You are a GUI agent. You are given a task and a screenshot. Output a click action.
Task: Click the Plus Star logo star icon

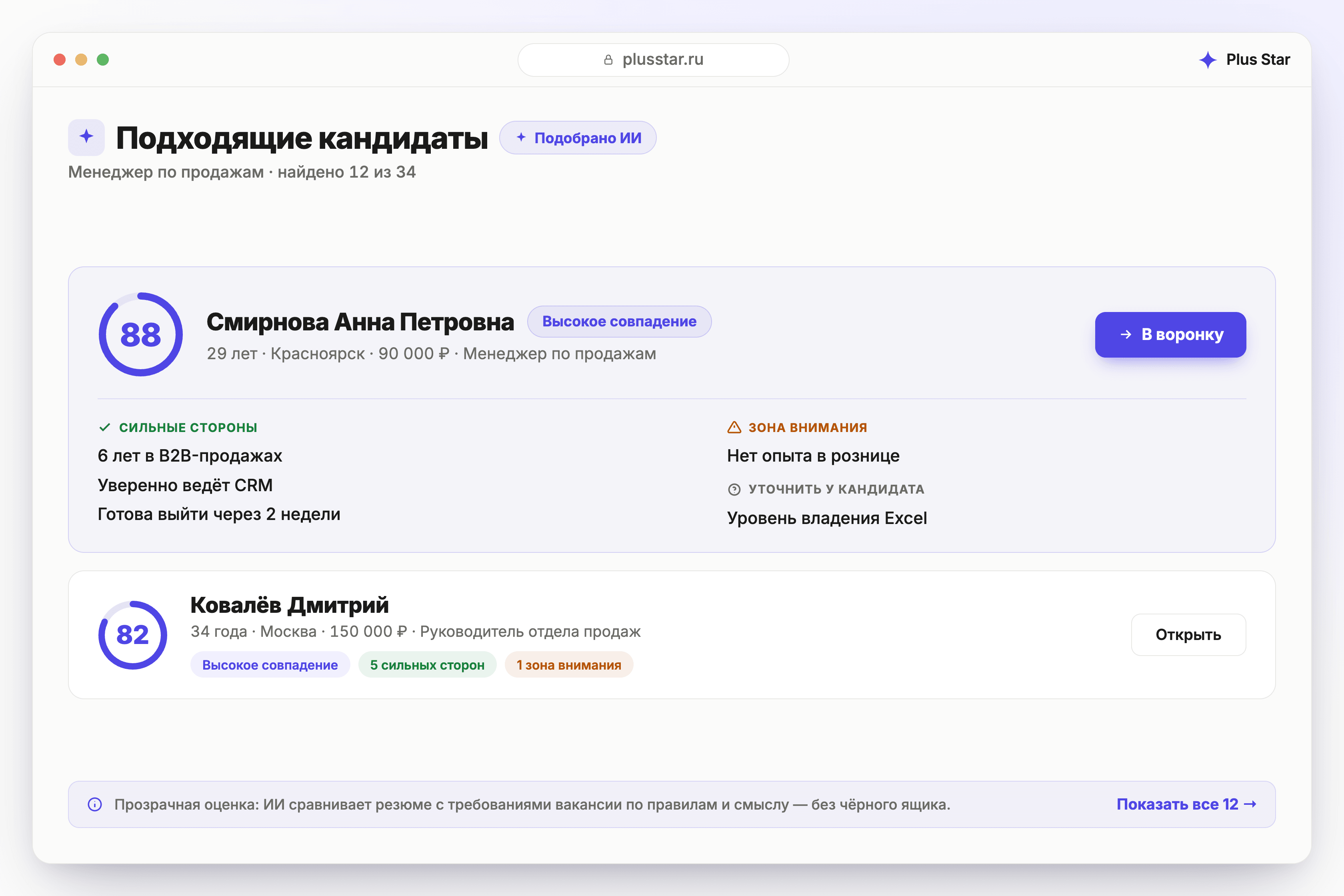click(1208, 60)
